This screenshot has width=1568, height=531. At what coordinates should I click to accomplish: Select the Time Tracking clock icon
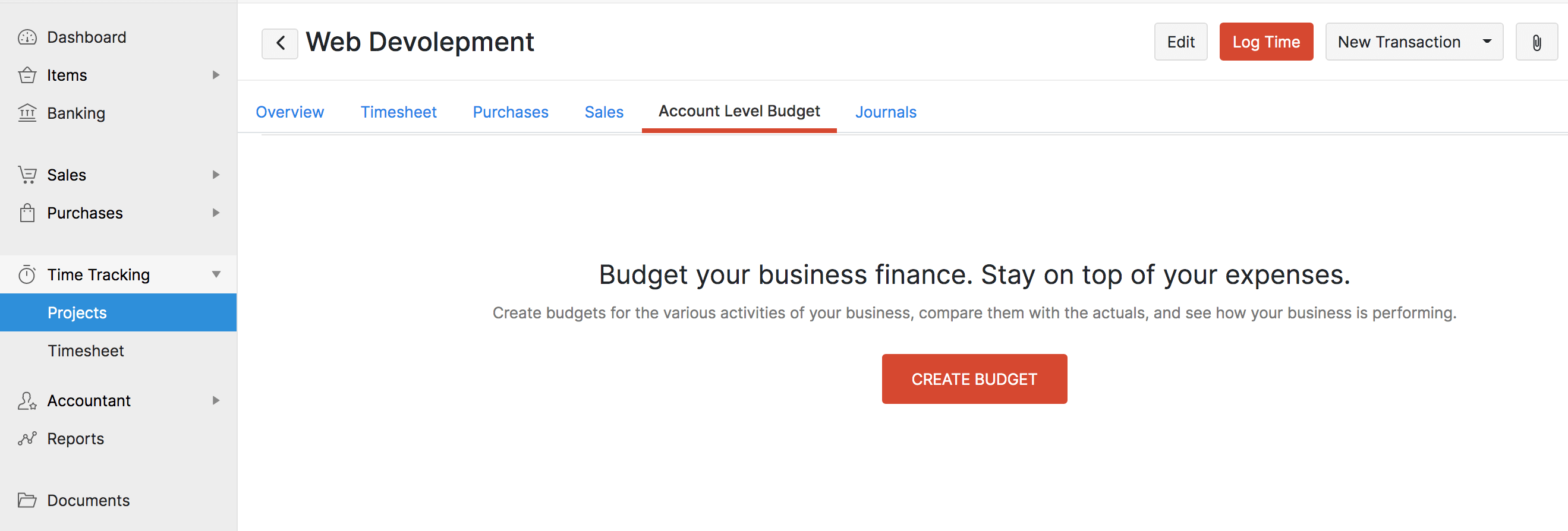click(x=27, y=274)
